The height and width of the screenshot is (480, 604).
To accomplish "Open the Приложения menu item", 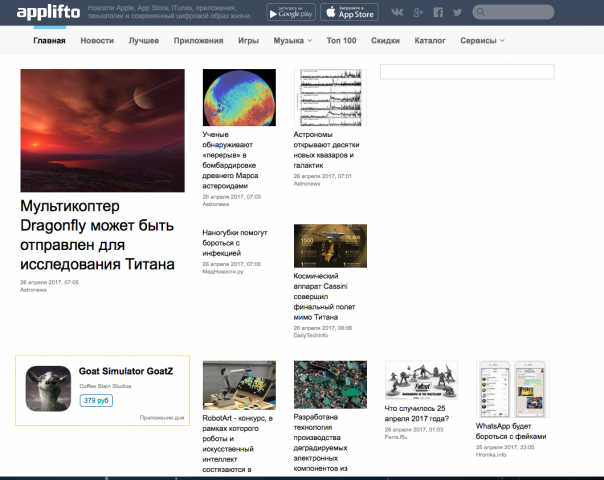I will pos(198,40).
